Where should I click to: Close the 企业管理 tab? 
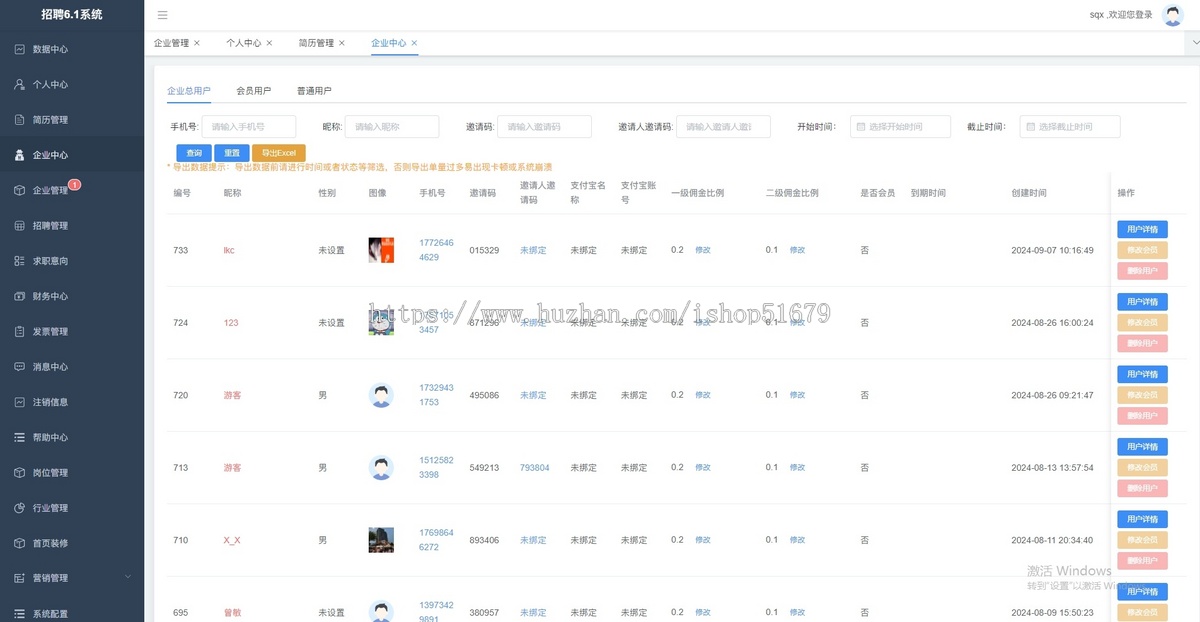pos(197,43)
